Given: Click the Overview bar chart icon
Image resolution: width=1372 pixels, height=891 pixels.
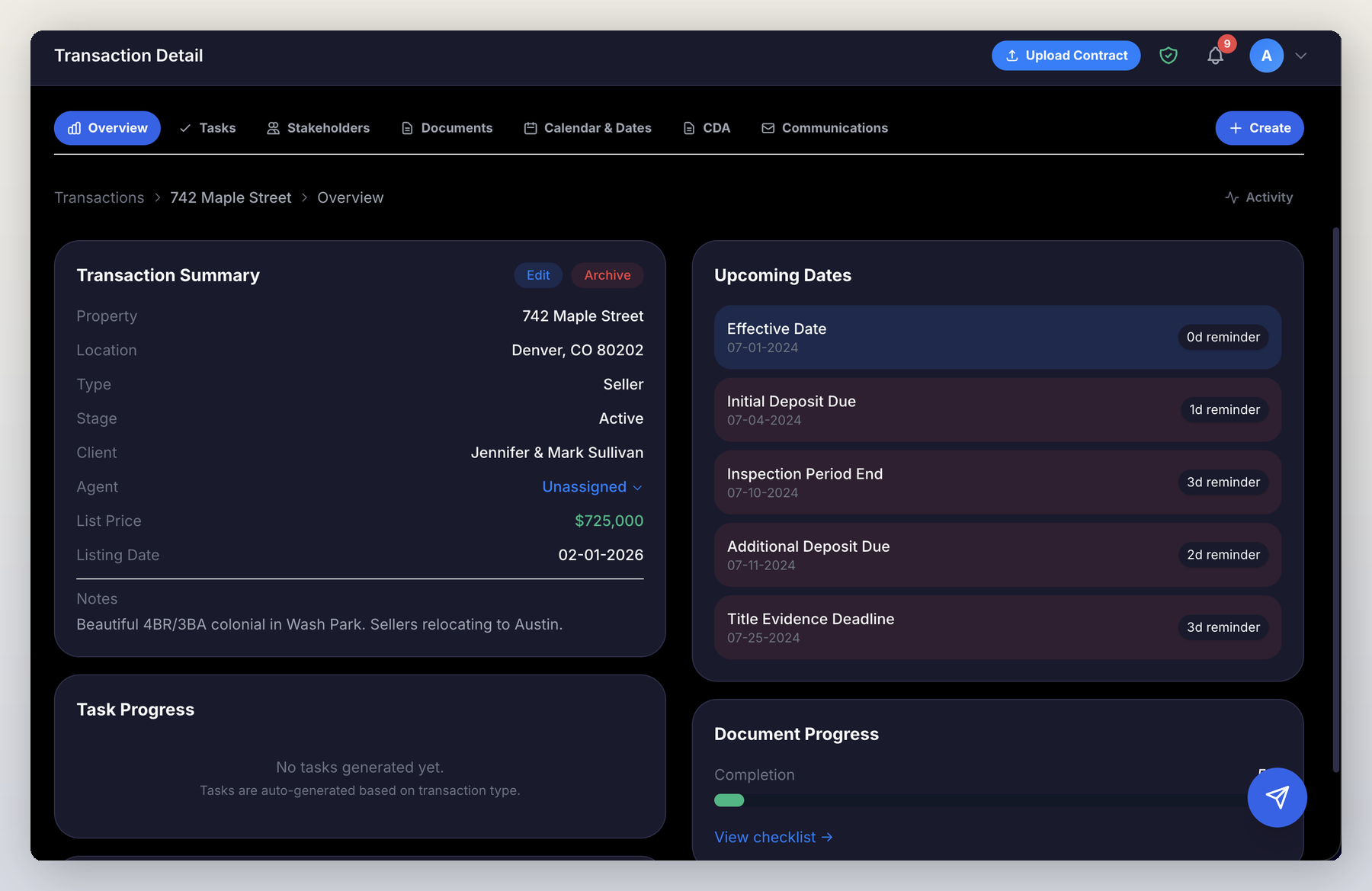Looking at the screenshot, I should coord(74,127).
